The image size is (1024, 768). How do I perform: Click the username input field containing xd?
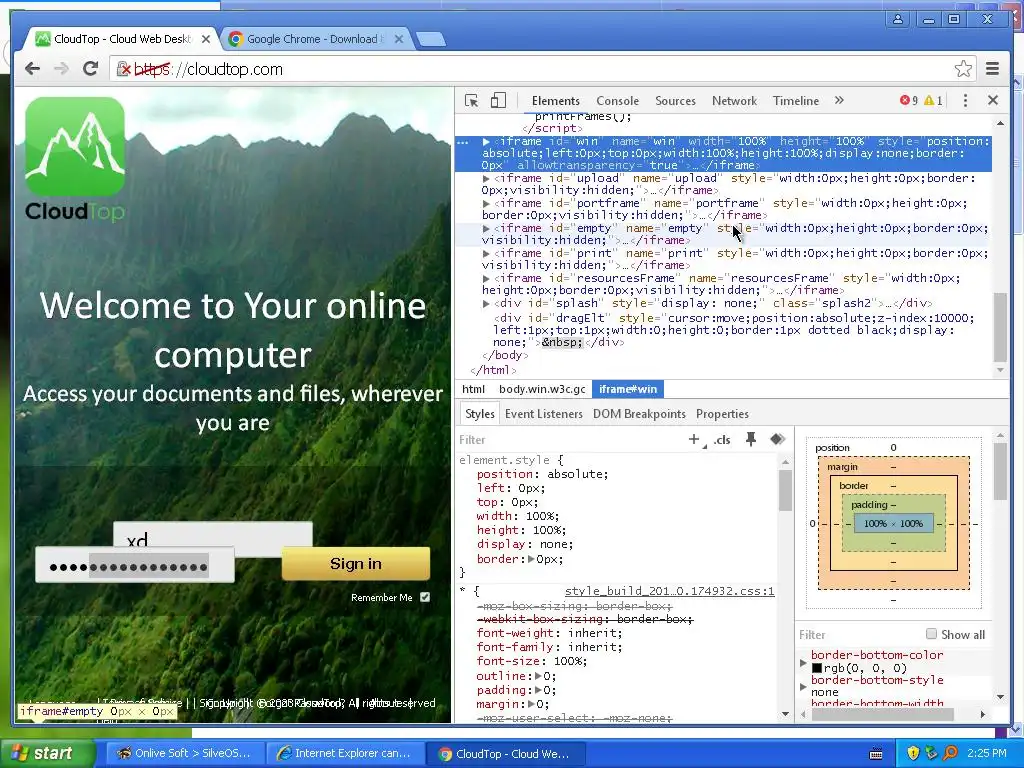[x=213, y=534]
